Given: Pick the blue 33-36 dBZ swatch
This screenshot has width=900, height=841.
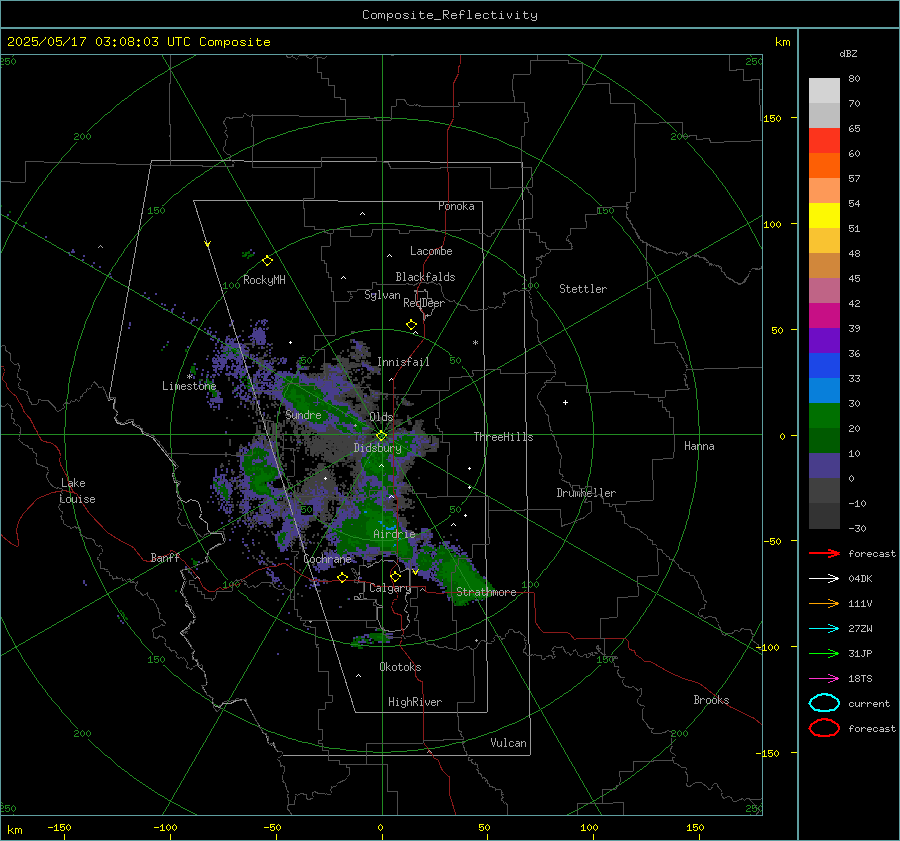Looking at the screenshot, I should (824, 366).
